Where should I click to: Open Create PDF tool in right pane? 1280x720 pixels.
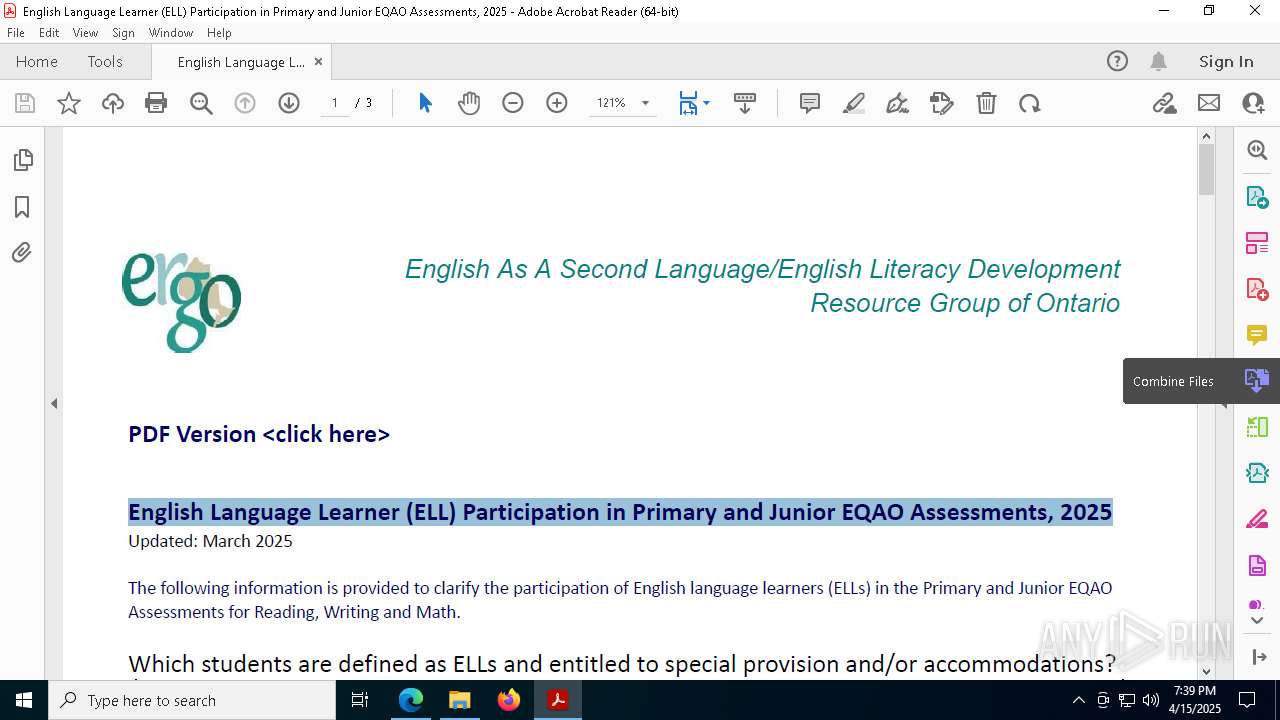1257,289
